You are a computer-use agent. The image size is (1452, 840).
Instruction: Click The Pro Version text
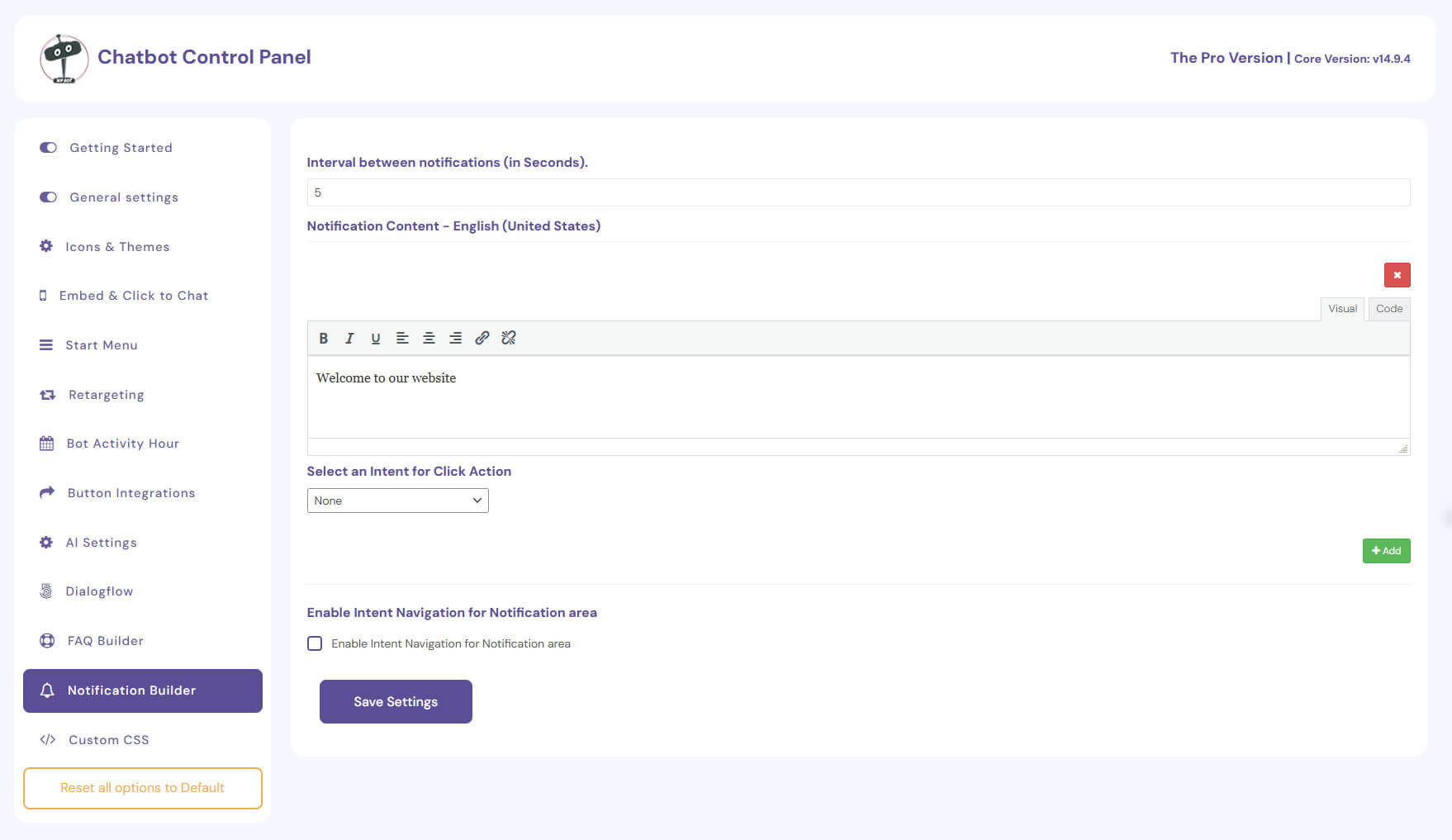click(1227, 58)
